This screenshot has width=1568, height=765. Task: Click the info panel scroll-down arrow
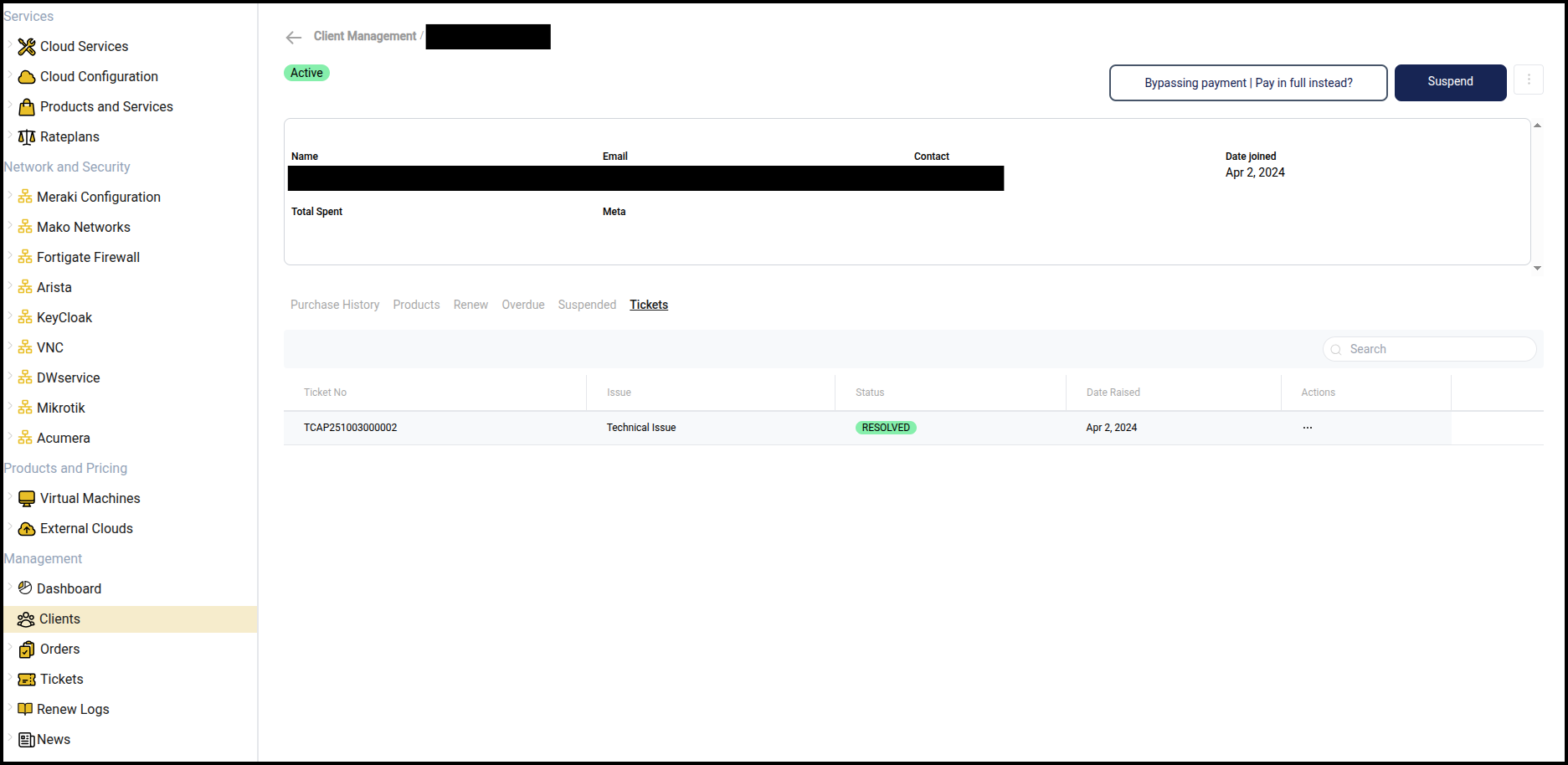click(x=1537, y=268)
